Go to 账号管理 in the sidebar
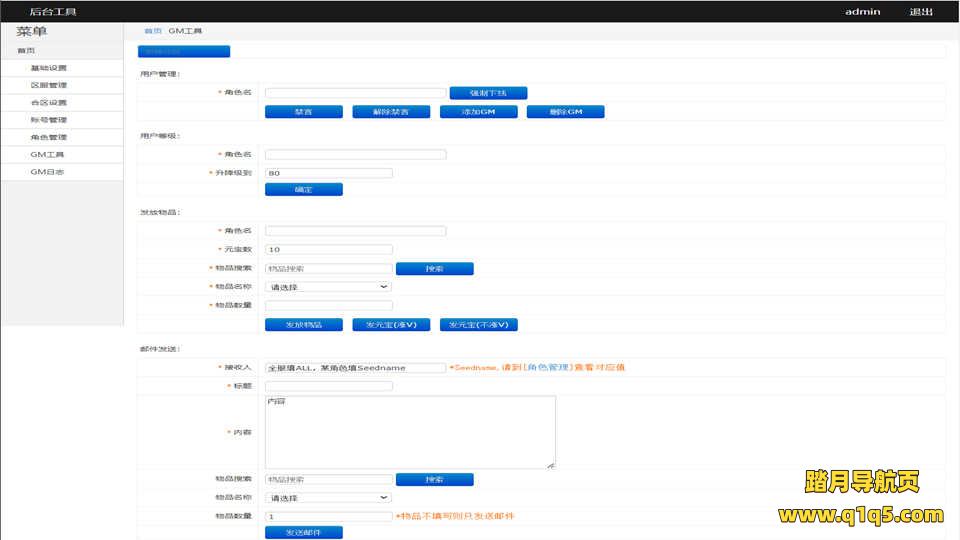This screenshot has width=960, height=540. pyautogui.click(x=48, y=120)
